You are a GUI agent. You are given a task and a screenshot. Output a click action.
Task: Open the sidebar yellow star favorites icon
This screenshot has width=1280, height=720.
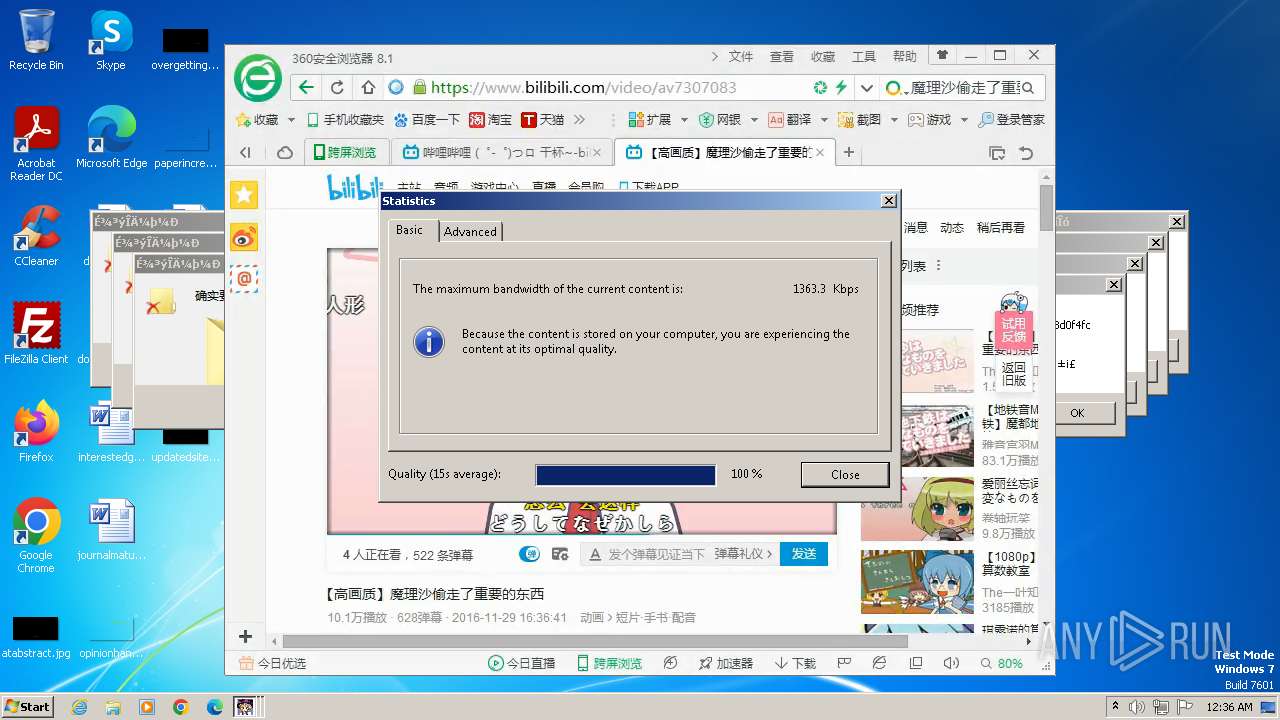pyautogui.click(x=244, y=195)
